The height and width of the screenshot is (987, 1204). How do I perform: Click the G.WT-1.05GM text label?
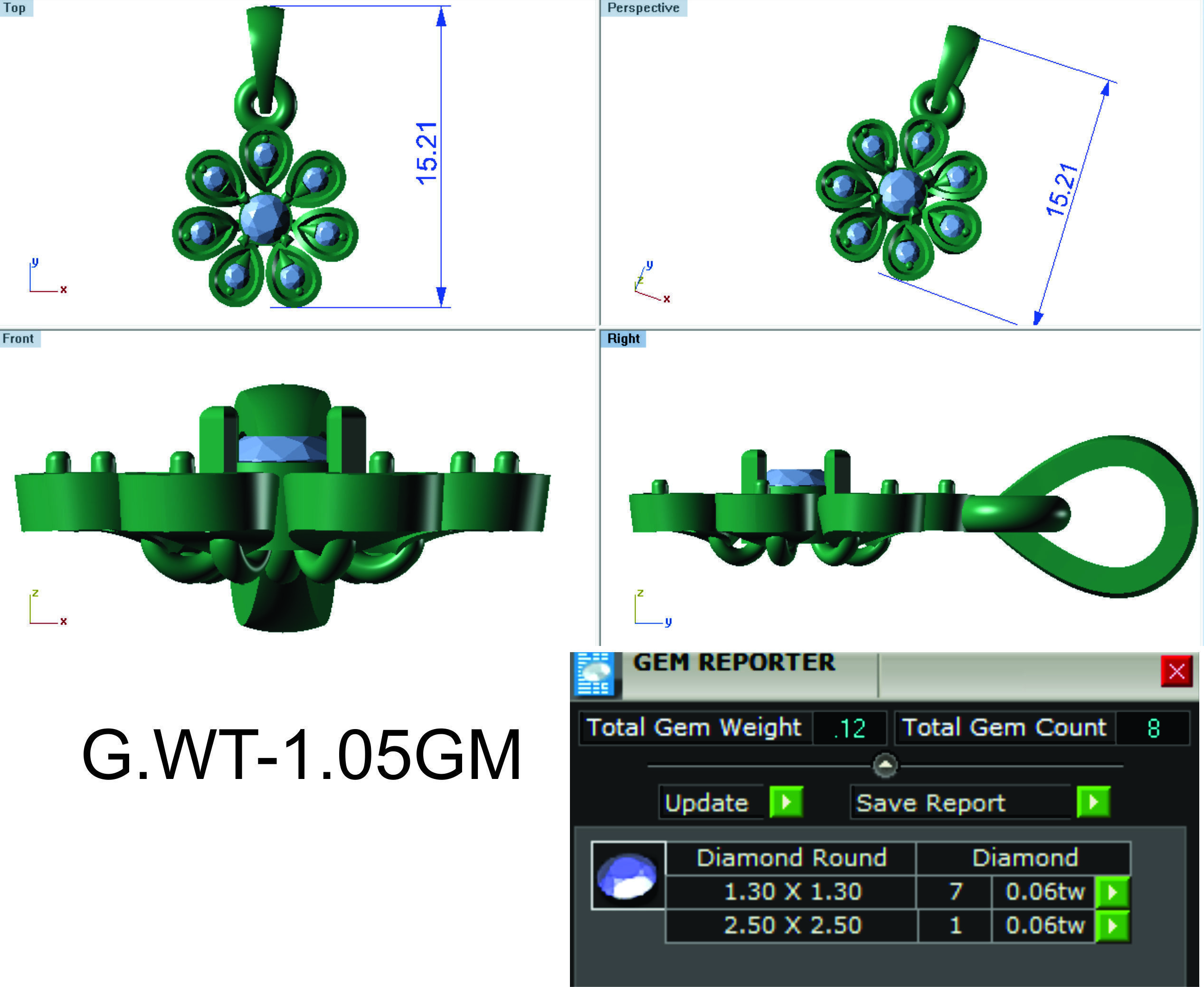301,755
